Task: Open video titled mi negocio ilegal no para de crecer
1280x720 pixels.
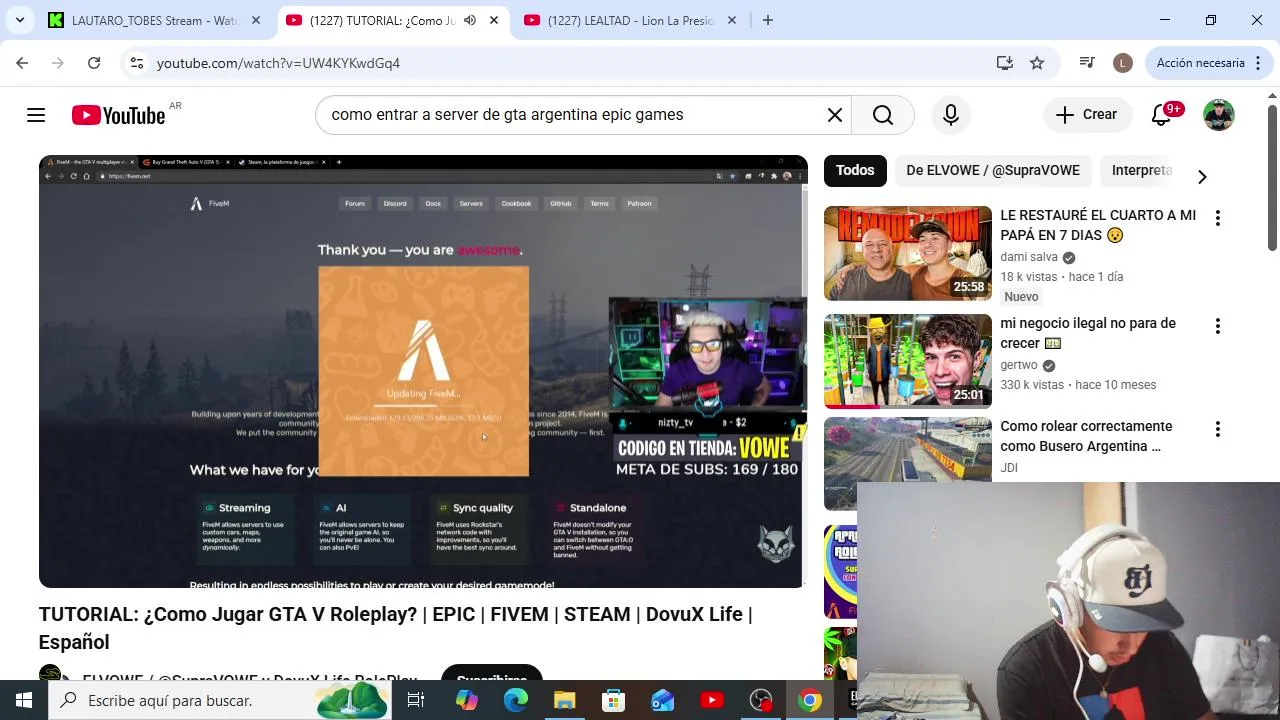Action: 1088,333
